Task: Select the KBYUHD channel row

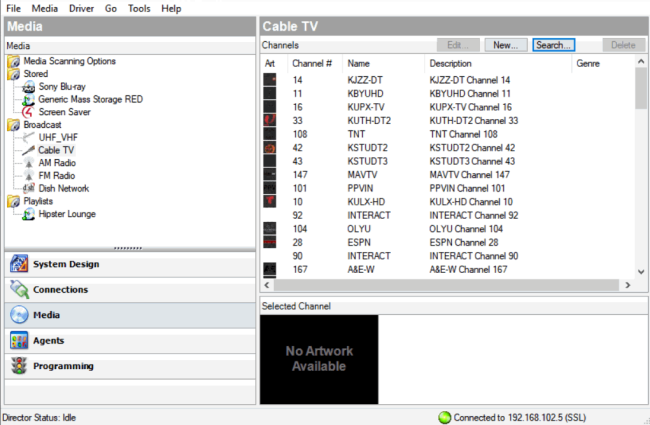Action: [x=448, y=94]
